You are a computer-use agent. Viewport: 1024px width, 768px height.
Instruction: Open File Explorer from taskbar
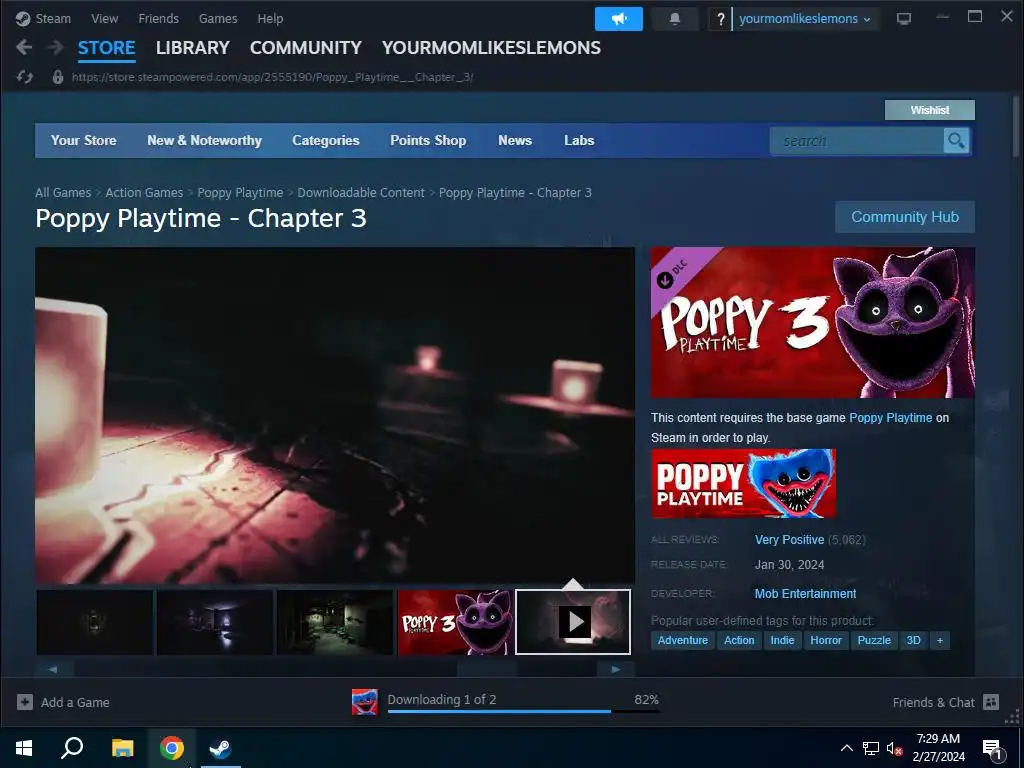tap(122, 748)
